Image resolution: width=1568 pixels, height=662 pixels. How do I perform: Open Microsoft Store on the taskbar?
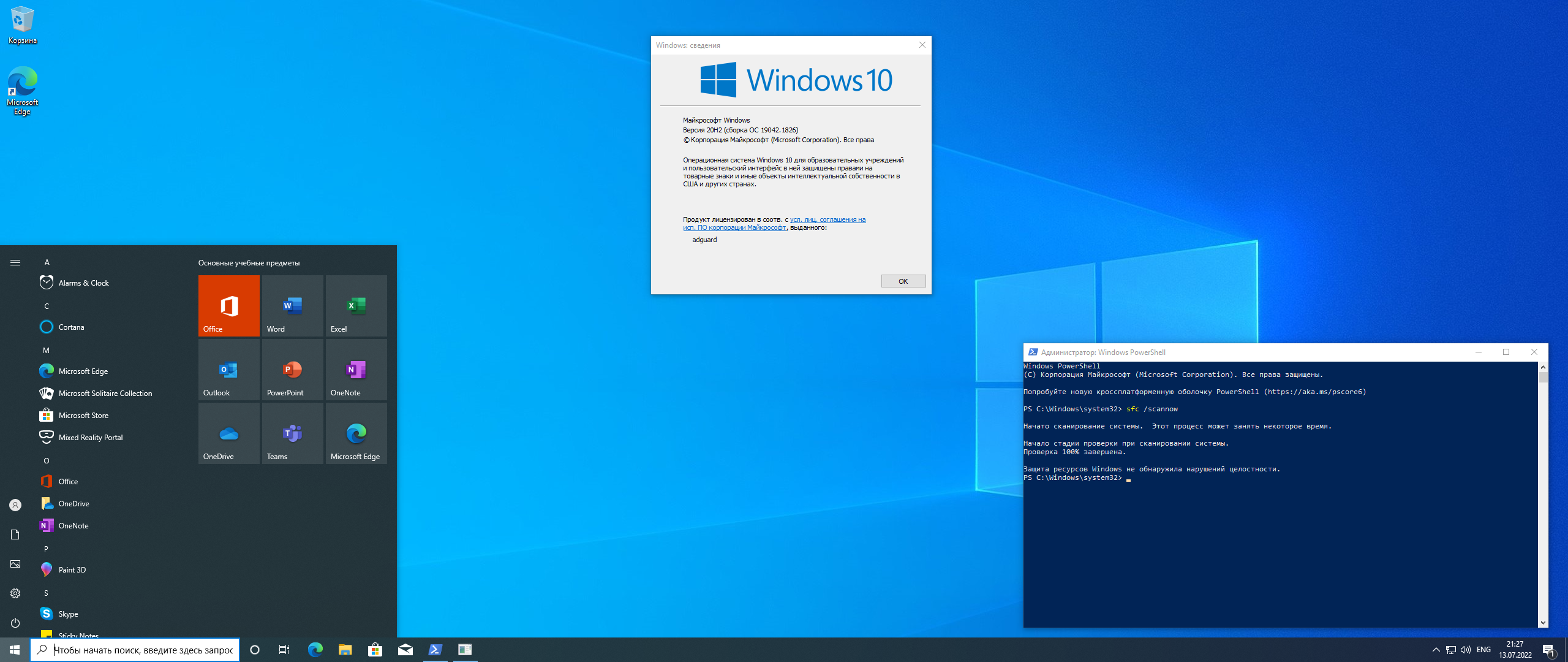point(375,650)
